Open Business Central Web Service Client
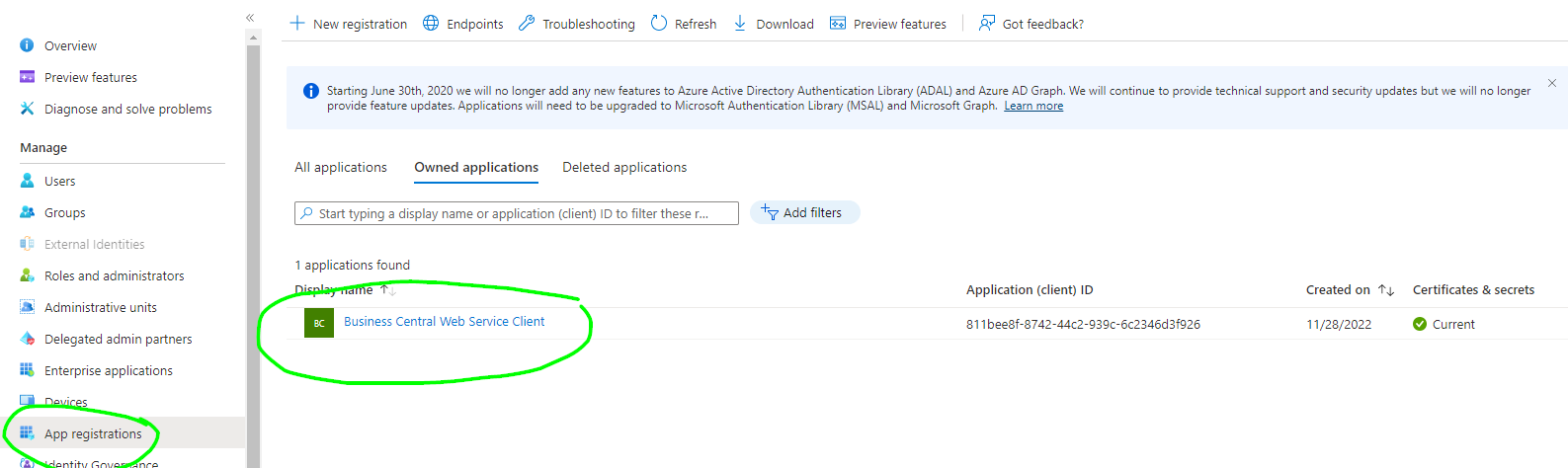The height and width of the screenshot is (468, 1568). (x=444, y=321)
